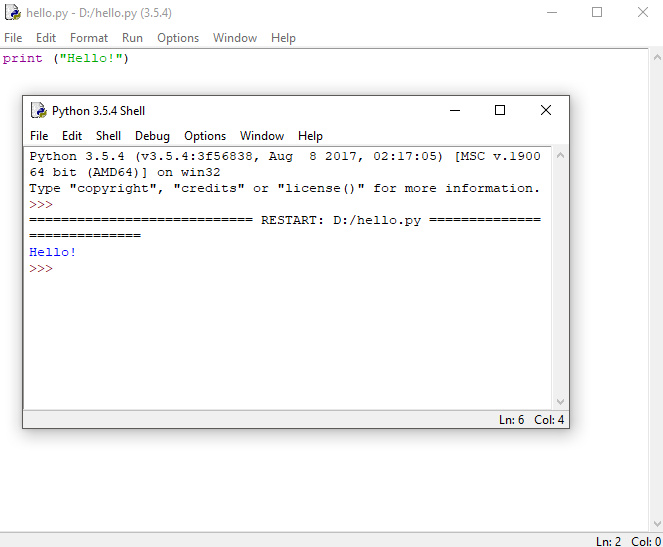The image size is (663, 547).
Task: Open the editor's Edit menu
Action: click(46, 38)
